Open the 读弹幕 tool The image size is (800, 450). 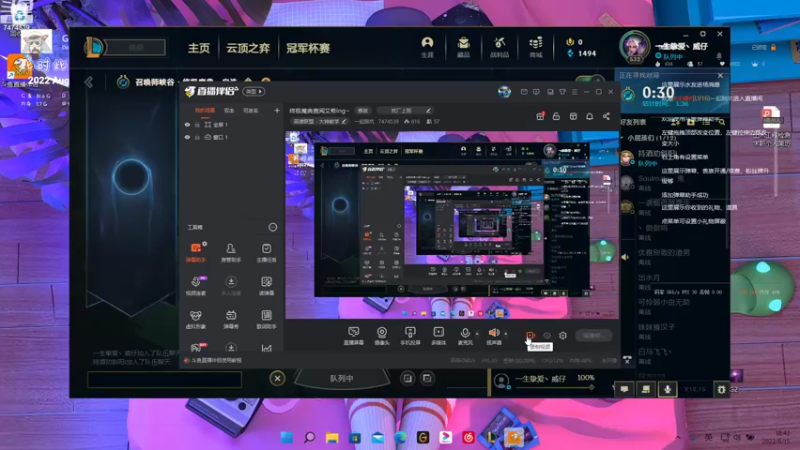pyautogui.click(x=266, y=286)
